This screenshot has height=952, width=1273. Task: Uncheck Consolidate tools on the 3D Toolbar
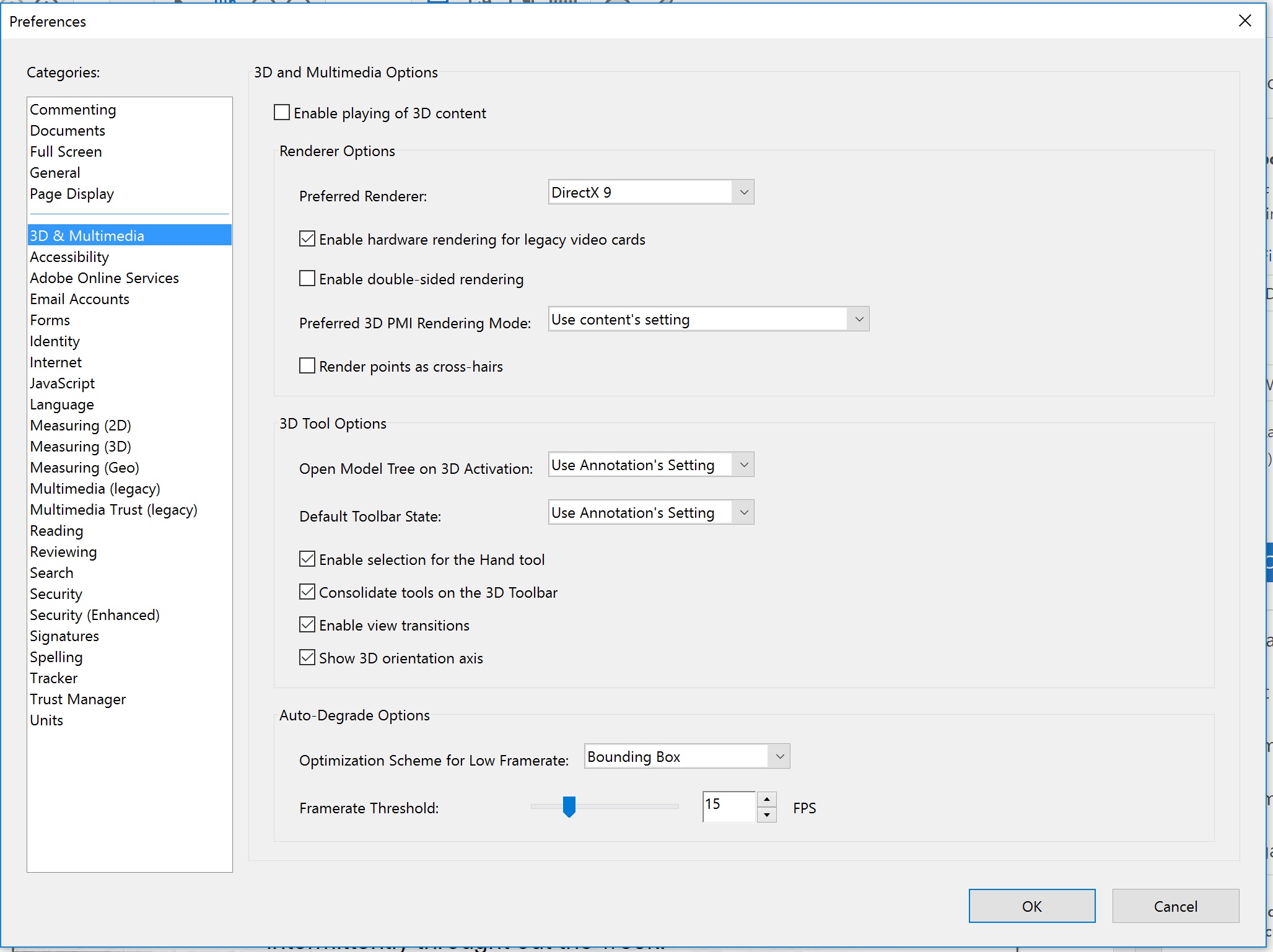(307, 592)
